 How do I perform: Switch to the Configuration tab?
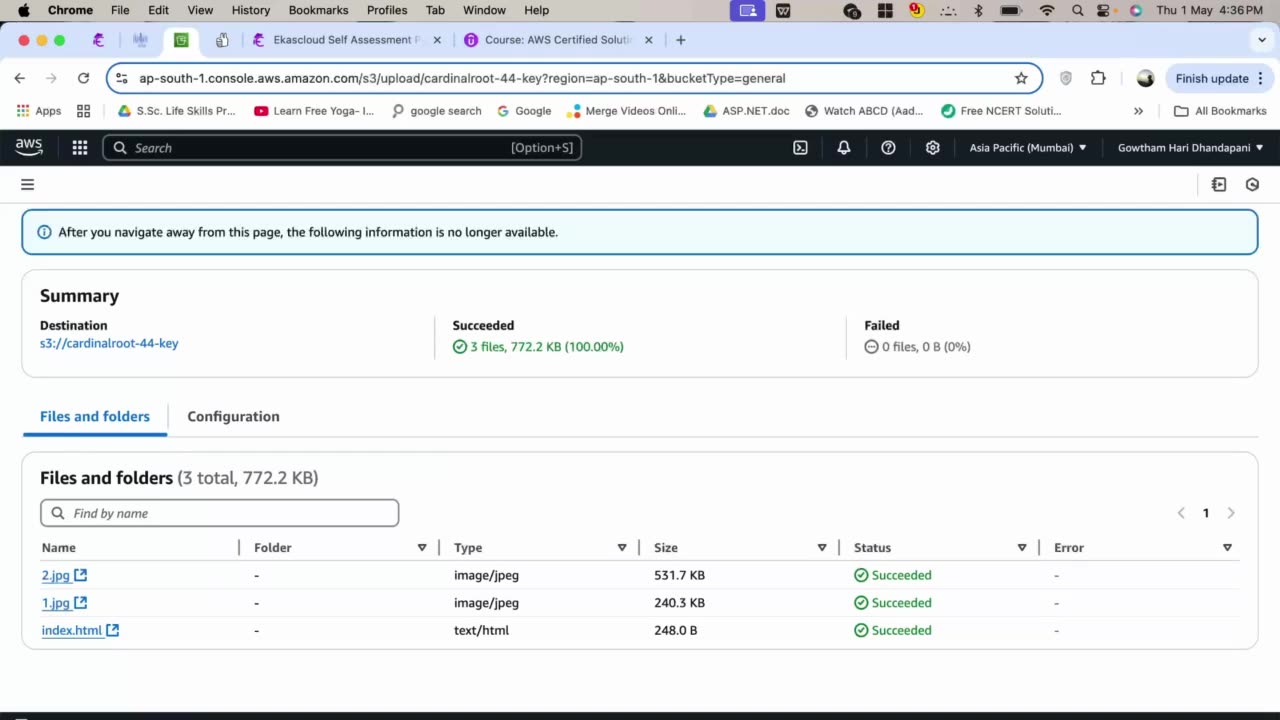click(233, 416)
